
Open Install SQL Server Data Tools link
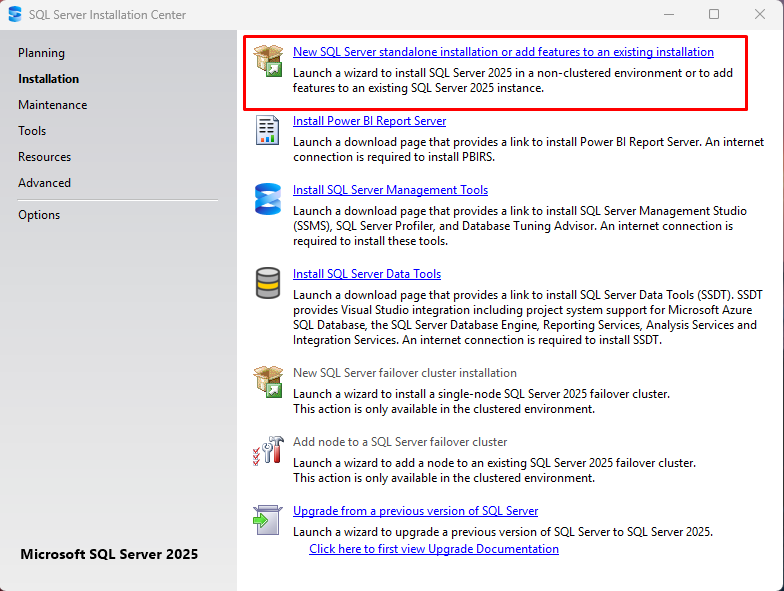[x=367, y=274]
